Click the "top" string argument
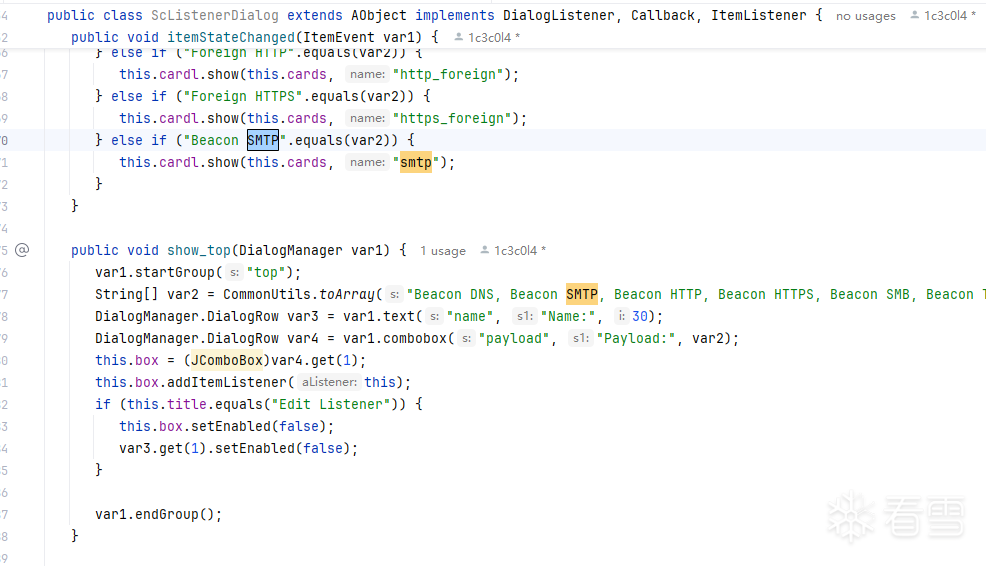Screen dimensions: 986x566 [266, 272]
